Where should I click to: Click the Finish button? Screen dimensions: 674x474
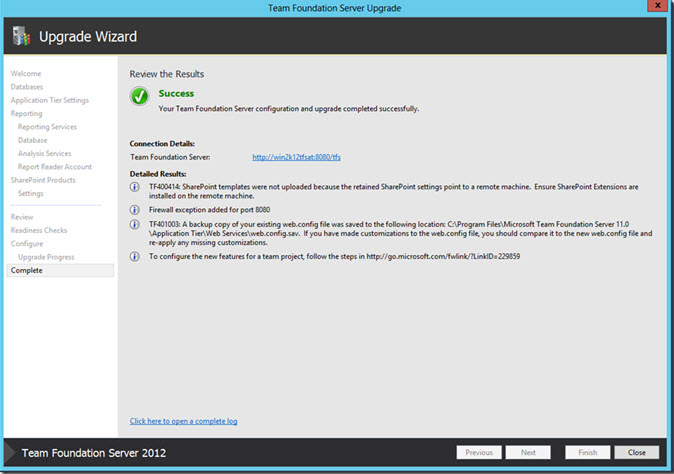click(x=587, y=453)
